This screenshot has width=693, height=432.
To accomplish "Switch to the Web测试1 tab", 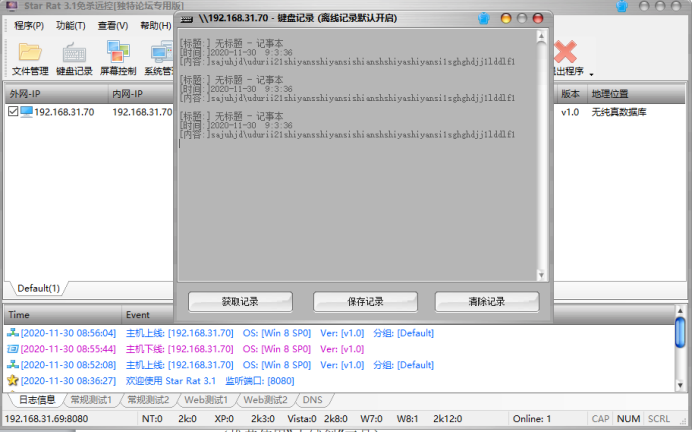I will pos(206,400).
